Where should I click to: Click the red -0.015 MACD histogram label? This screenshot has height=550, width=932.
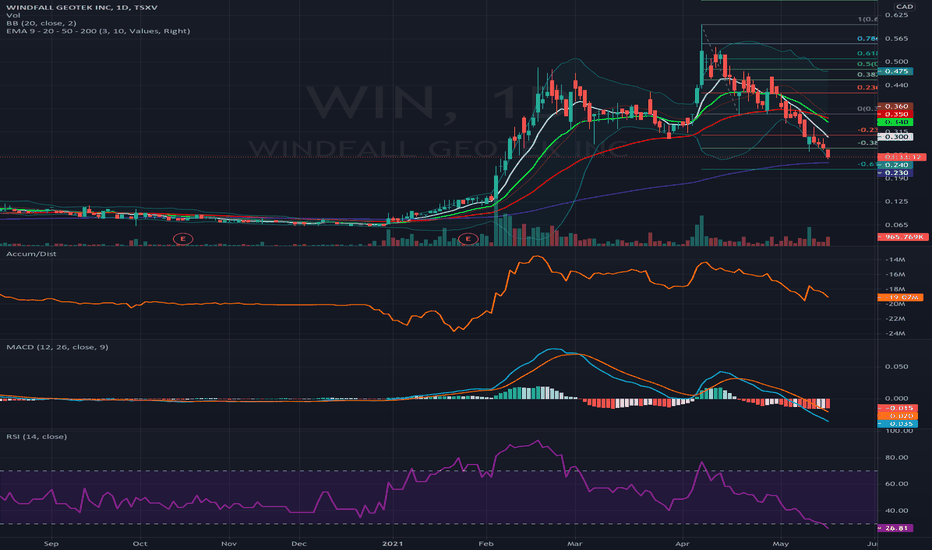(898, 408)
